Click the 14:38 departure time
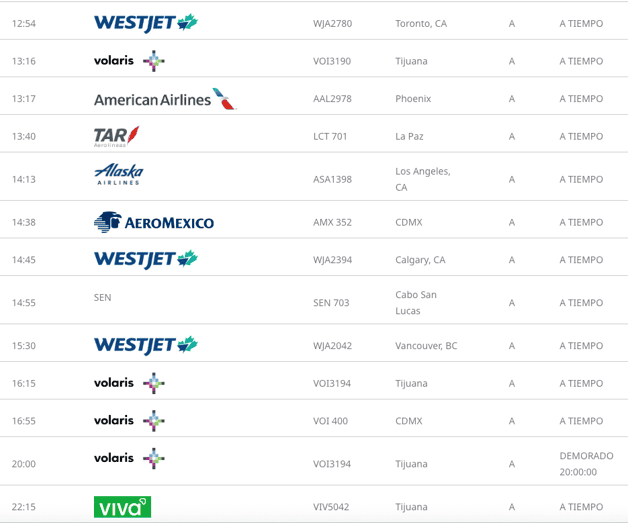Viewport: 628px width, 523px height. click(24, 222)
